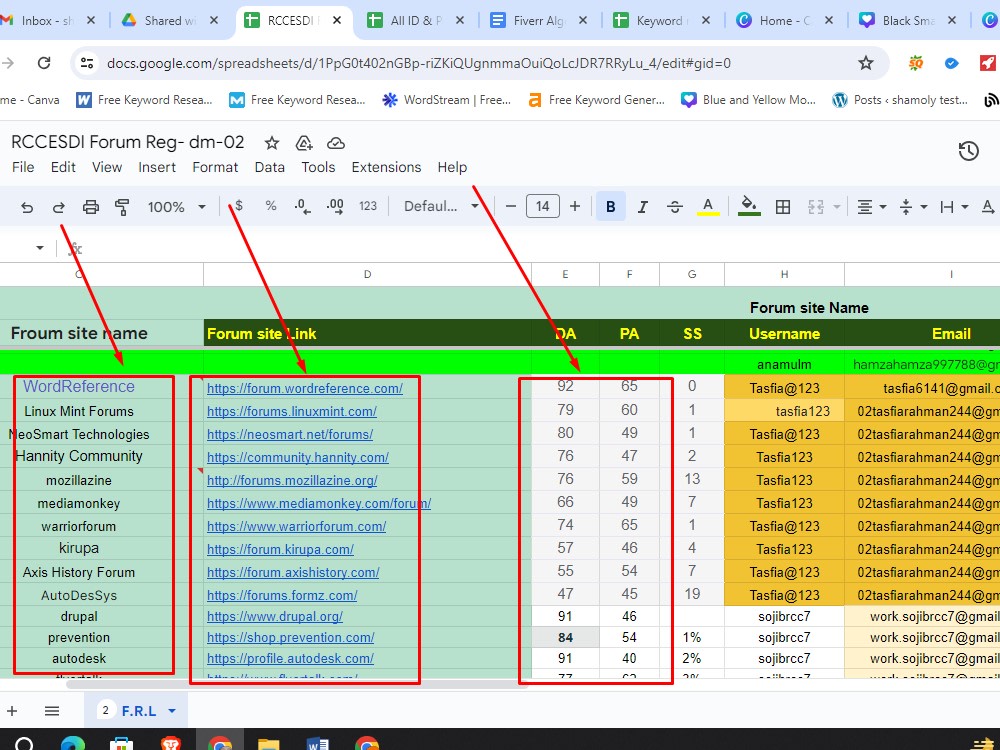
Task: Click the font size field showing 14
Action: point(543,206)
